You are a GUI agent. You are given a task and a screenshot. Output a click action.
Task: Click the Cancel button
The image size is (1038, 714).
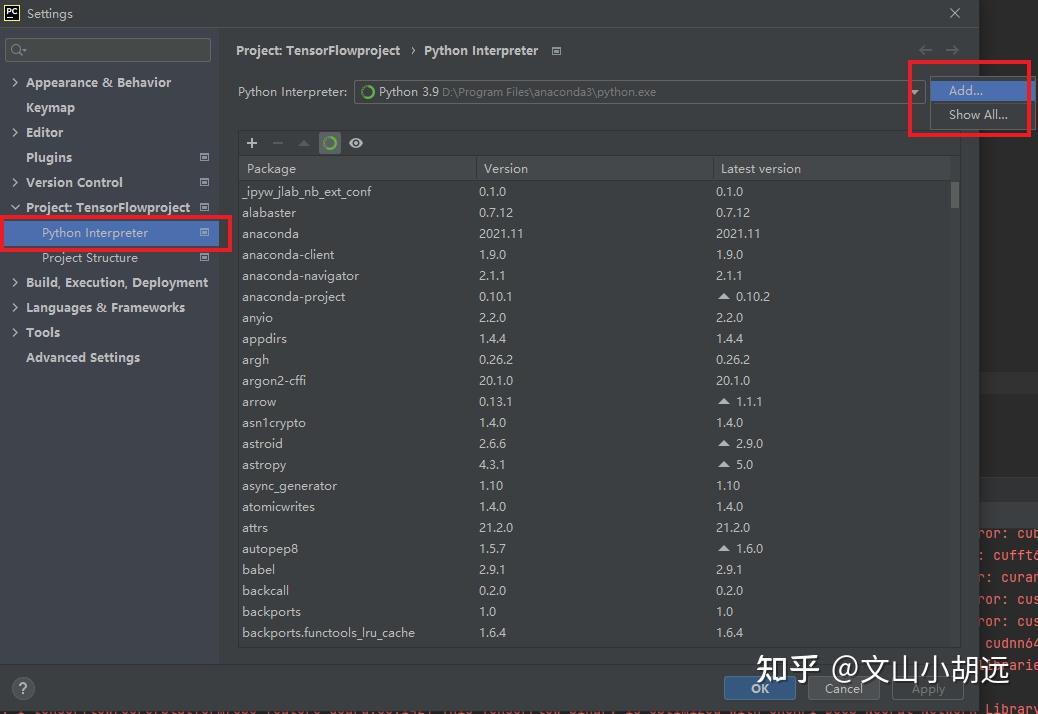843,688
